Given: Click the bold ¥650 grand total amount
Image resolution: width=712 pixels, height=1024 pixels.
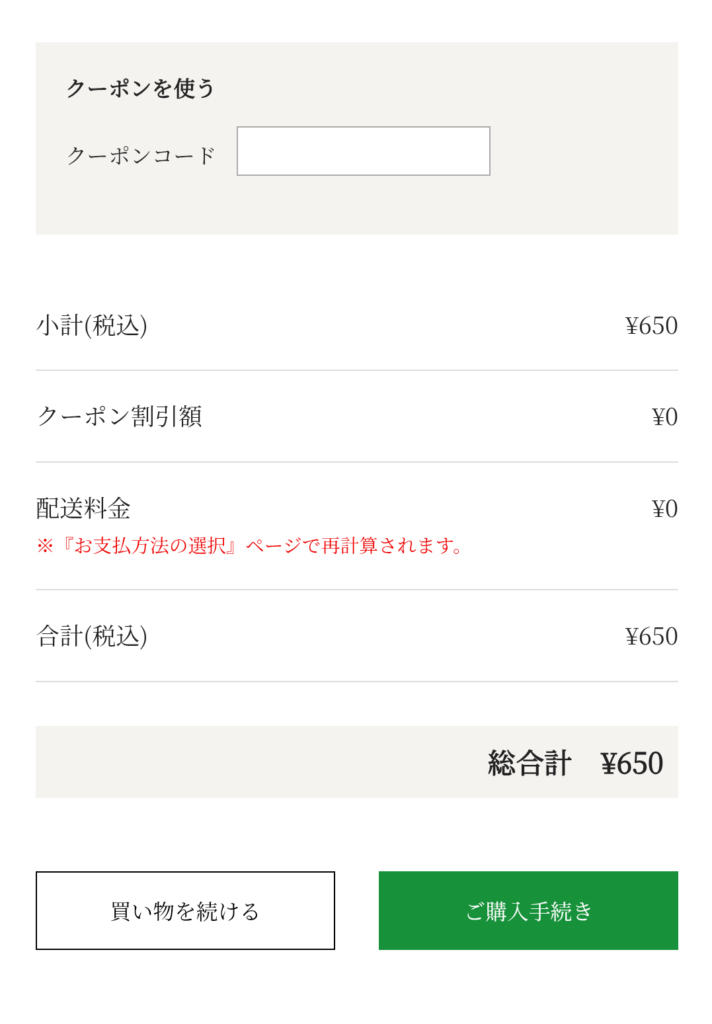Looking at the screenshot, I should (x=632, y=763).
